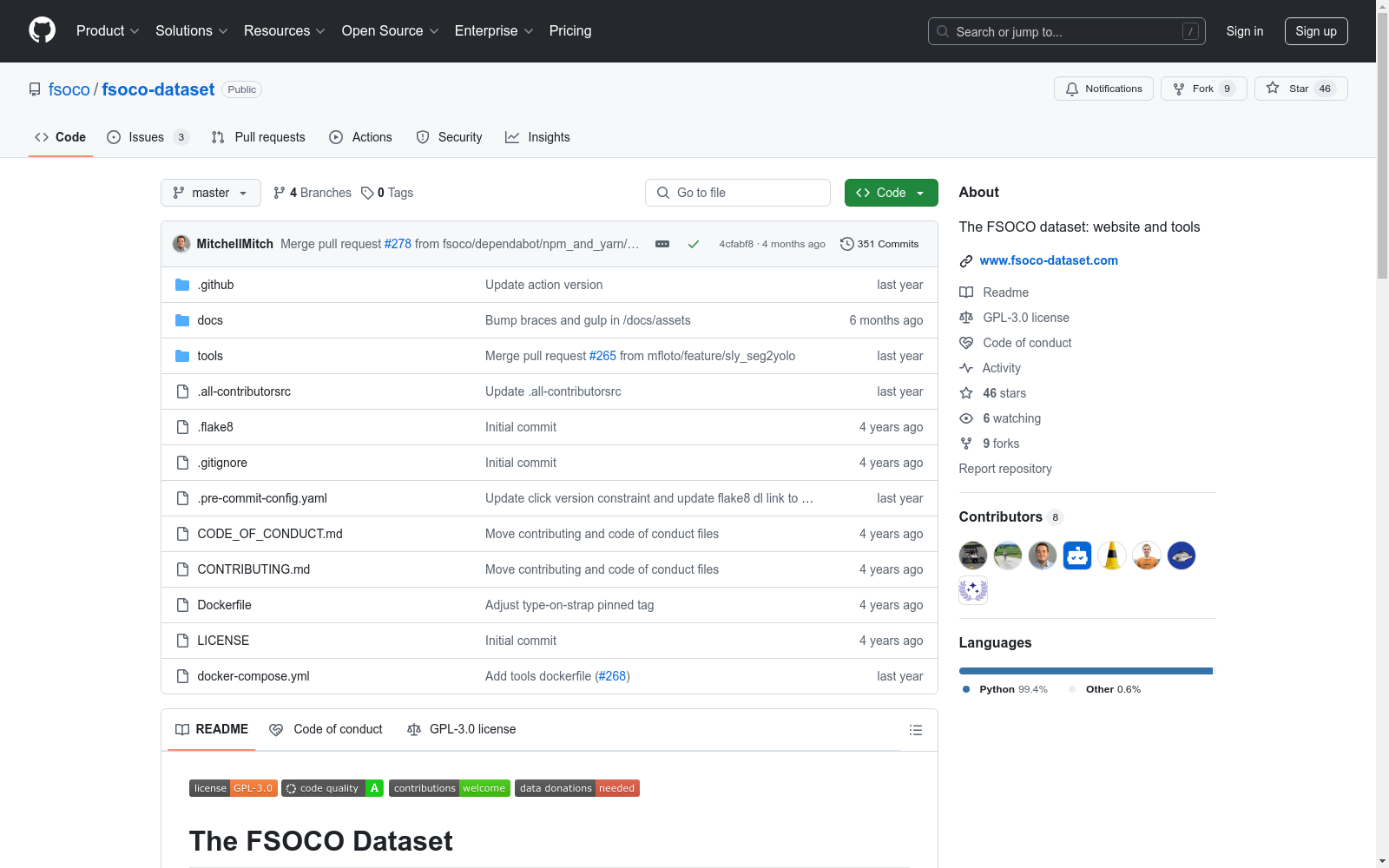Click the Fork button
Viewport: 1389px width, 868px height.
[1203, 89]
